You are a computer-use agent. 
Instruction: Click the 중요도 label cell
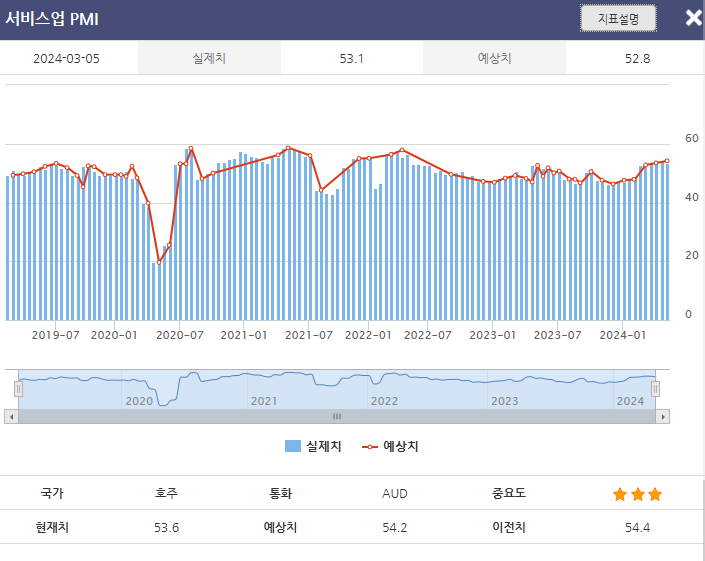(509, 493)
